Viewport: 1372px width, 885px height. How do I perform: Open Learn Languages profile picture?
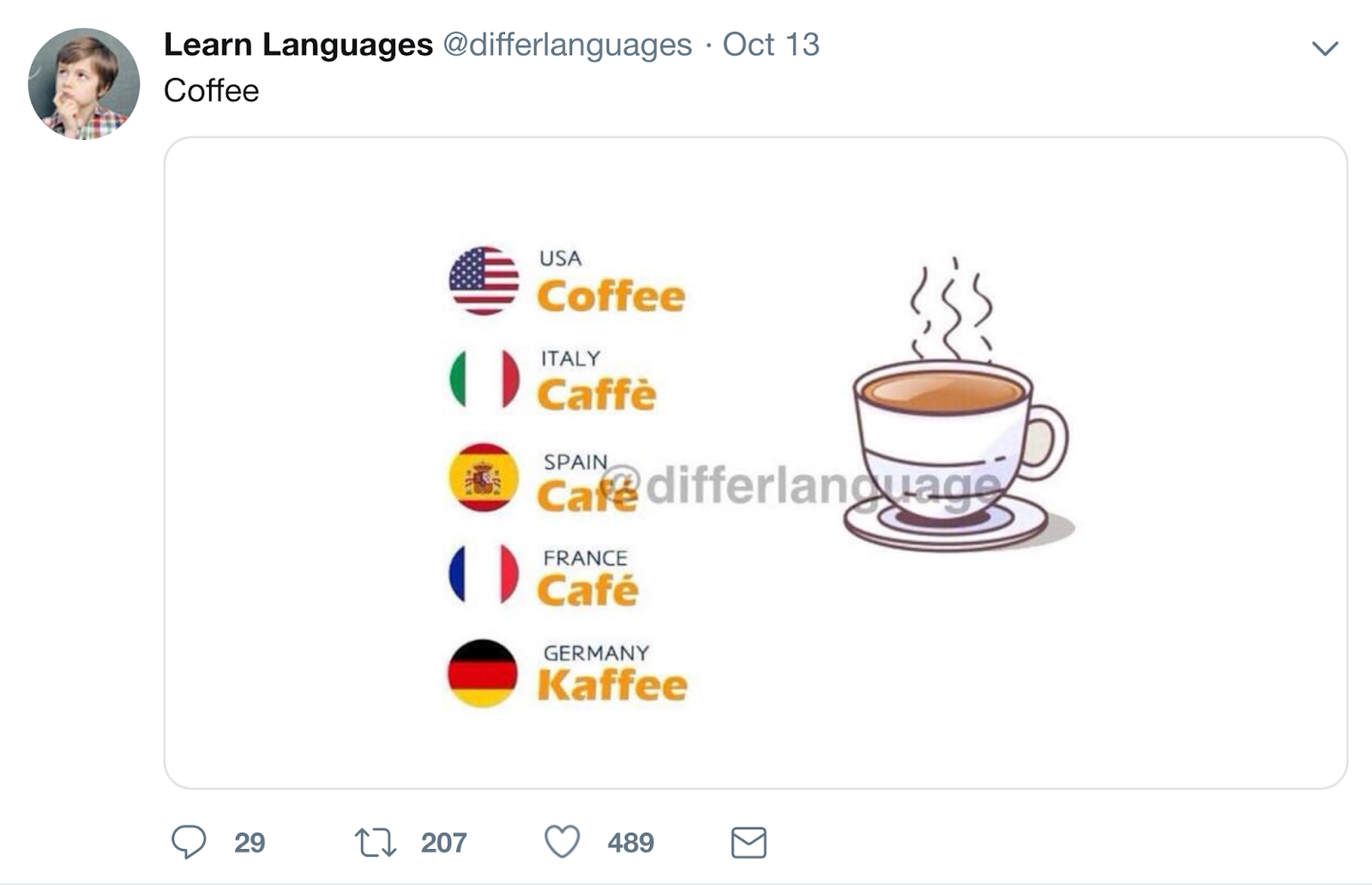(84, 84)
